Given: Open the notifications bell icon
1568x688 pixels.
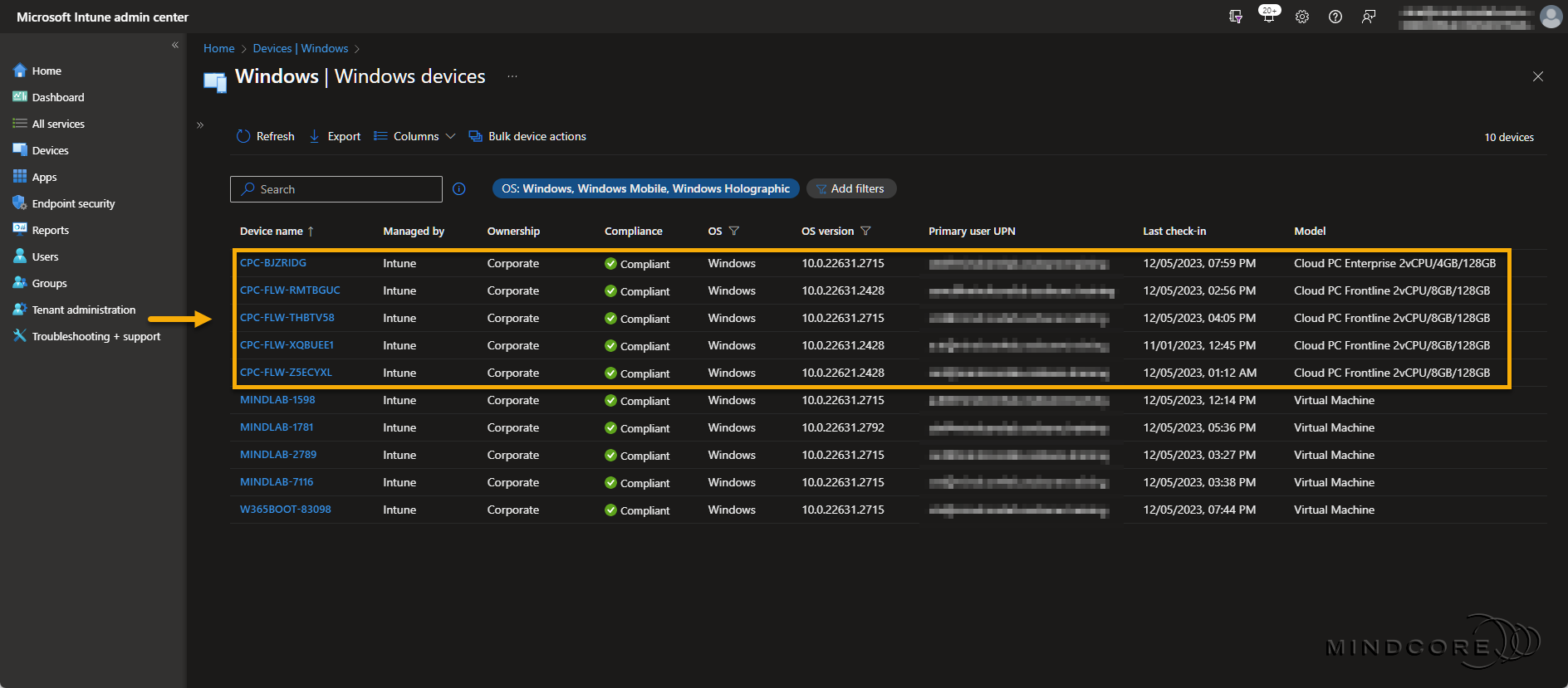Looking at the screenshot, I should coord(1268,16).
